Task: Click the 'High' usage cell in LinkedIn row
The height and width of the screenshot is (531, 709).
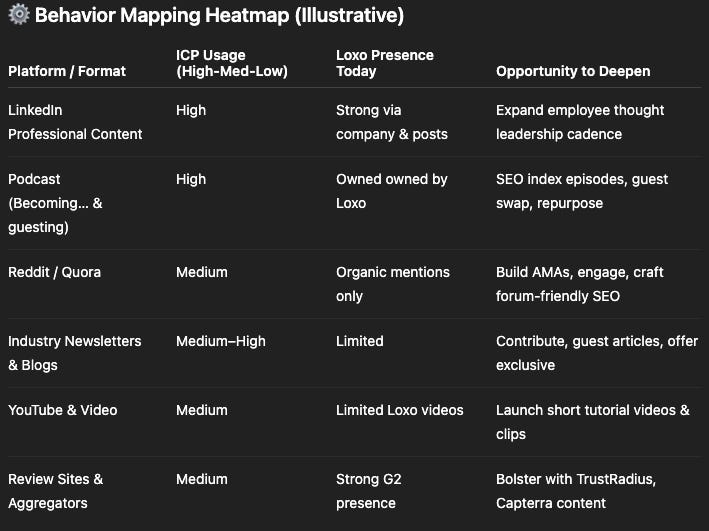Action: click(x=191, y=110)
